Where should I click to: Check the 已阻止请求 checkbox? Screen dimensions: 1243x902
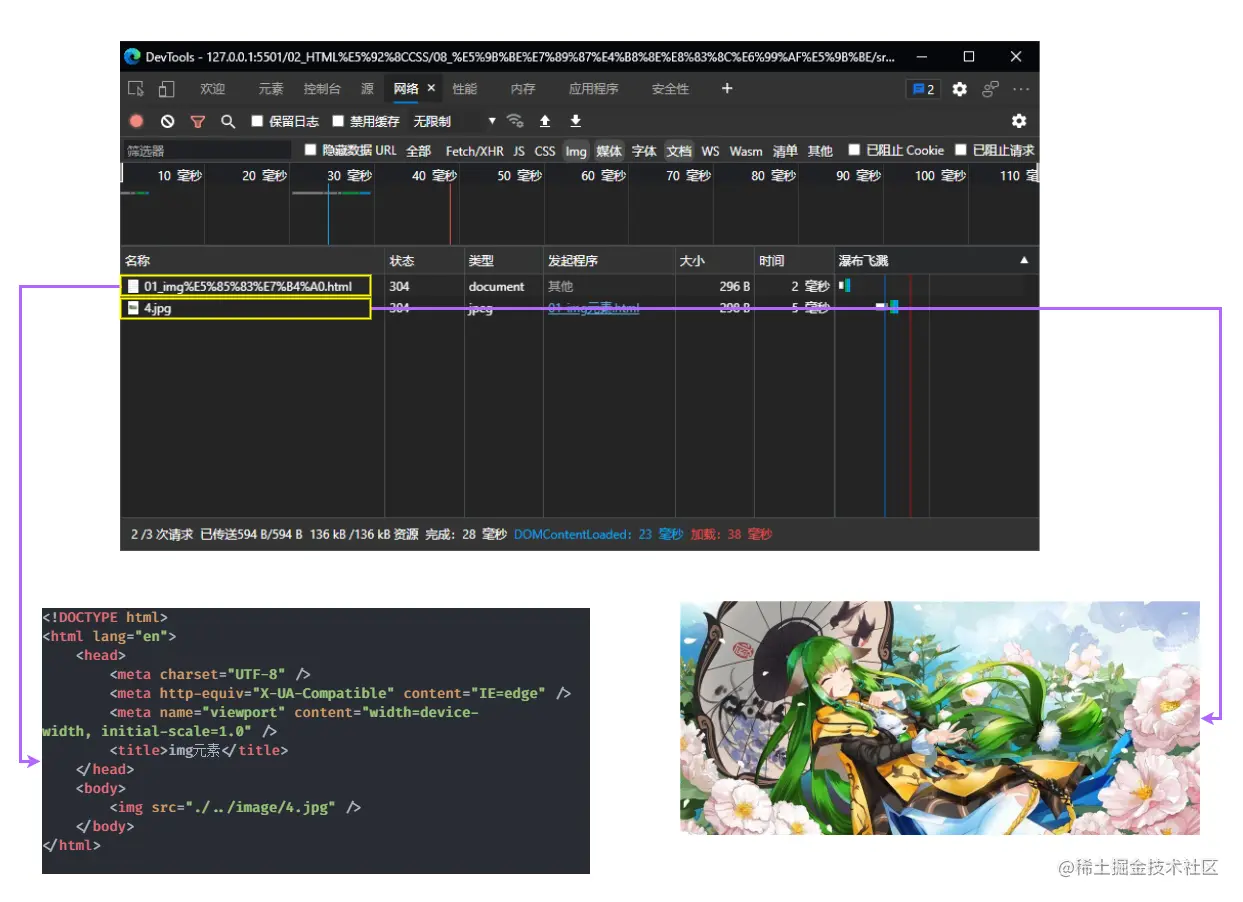coord(961,150)
